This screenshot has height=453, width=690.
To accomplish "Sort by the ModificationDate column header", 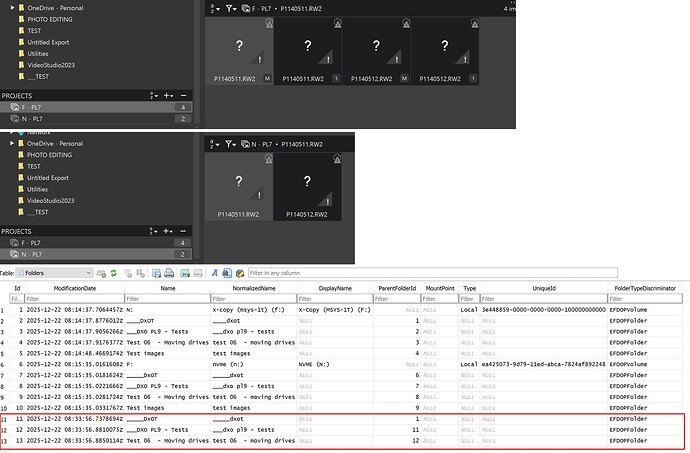I will [x=69, y=287].
